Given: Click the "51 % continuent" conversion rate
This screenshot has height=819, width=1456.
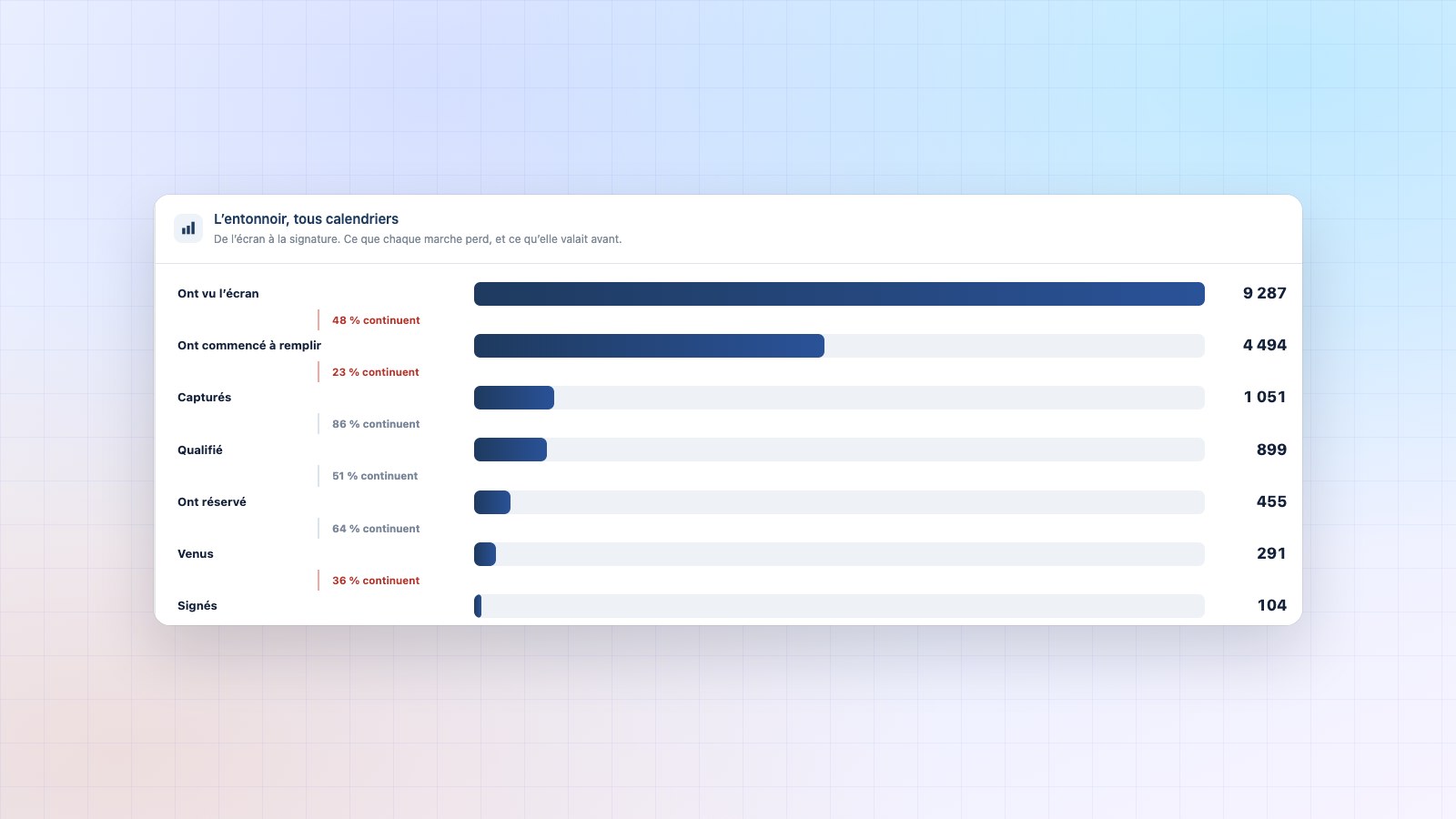Looking at the screenshot, I should click(x=375, y=476).
